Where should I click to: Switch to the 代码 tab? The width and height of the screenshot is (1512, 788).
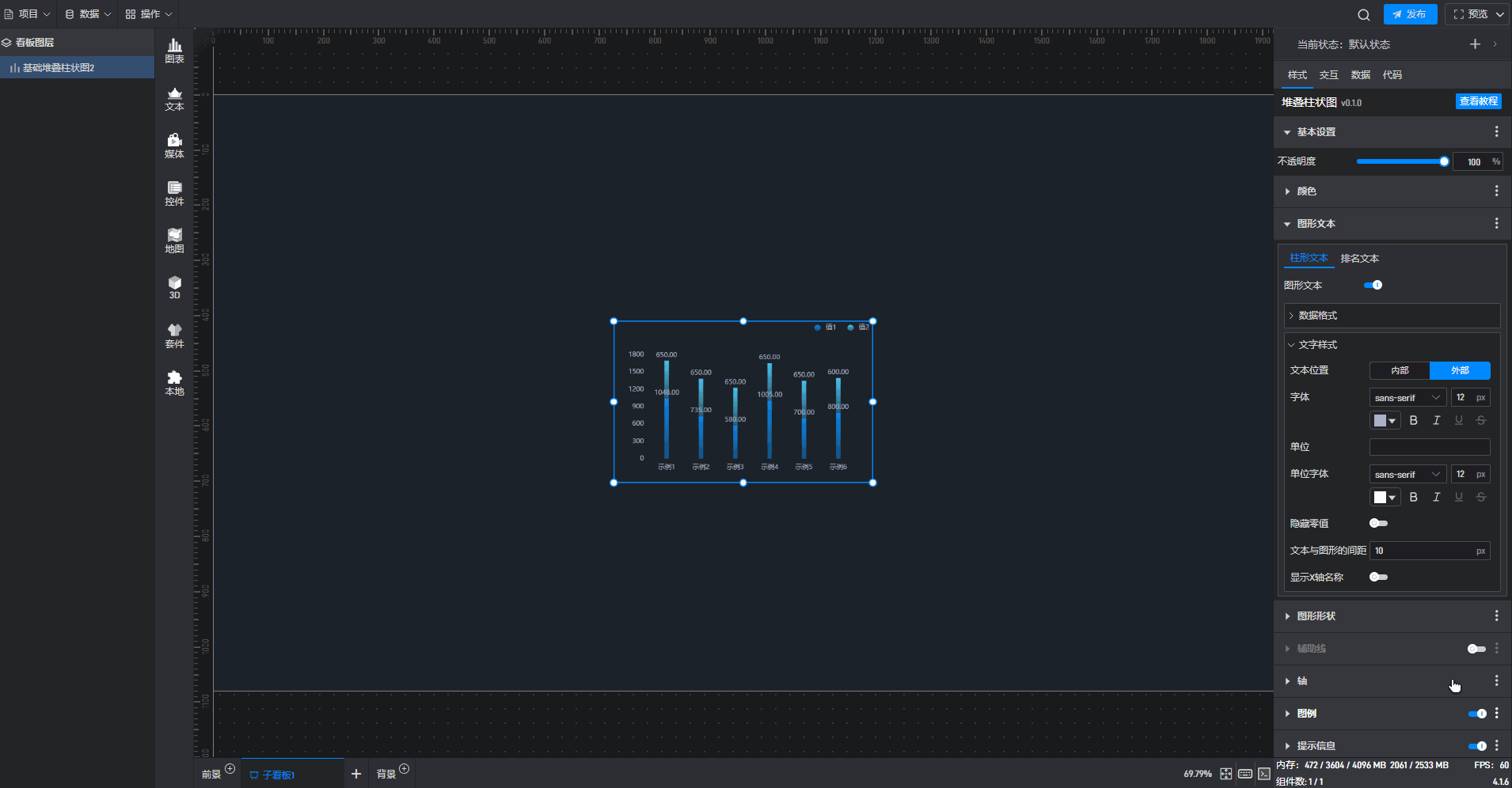tap(1392, 75)
